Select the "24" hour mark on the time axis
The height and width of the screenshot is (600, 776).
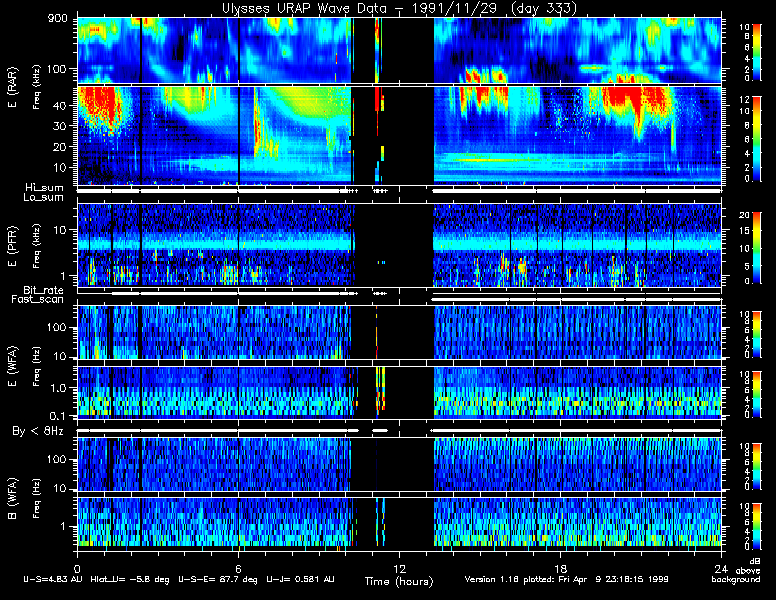(722, 569)
